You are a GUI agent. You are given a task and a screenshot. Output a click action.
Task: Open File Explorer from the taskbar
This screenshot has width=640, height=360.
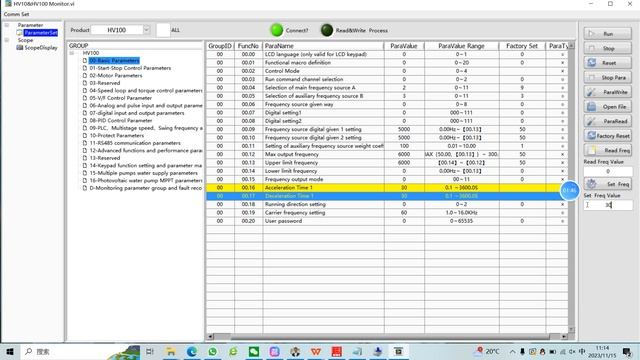click(171, 351)
